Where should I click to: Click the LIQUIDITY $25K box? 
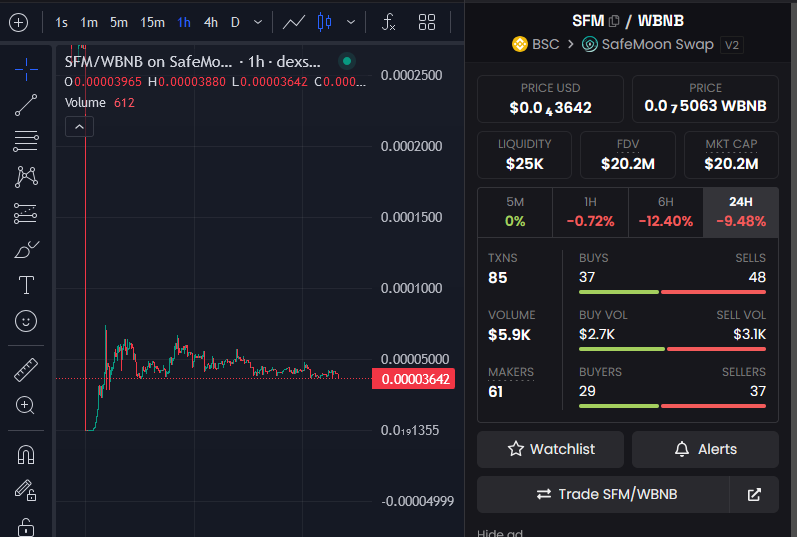(525, 155)
